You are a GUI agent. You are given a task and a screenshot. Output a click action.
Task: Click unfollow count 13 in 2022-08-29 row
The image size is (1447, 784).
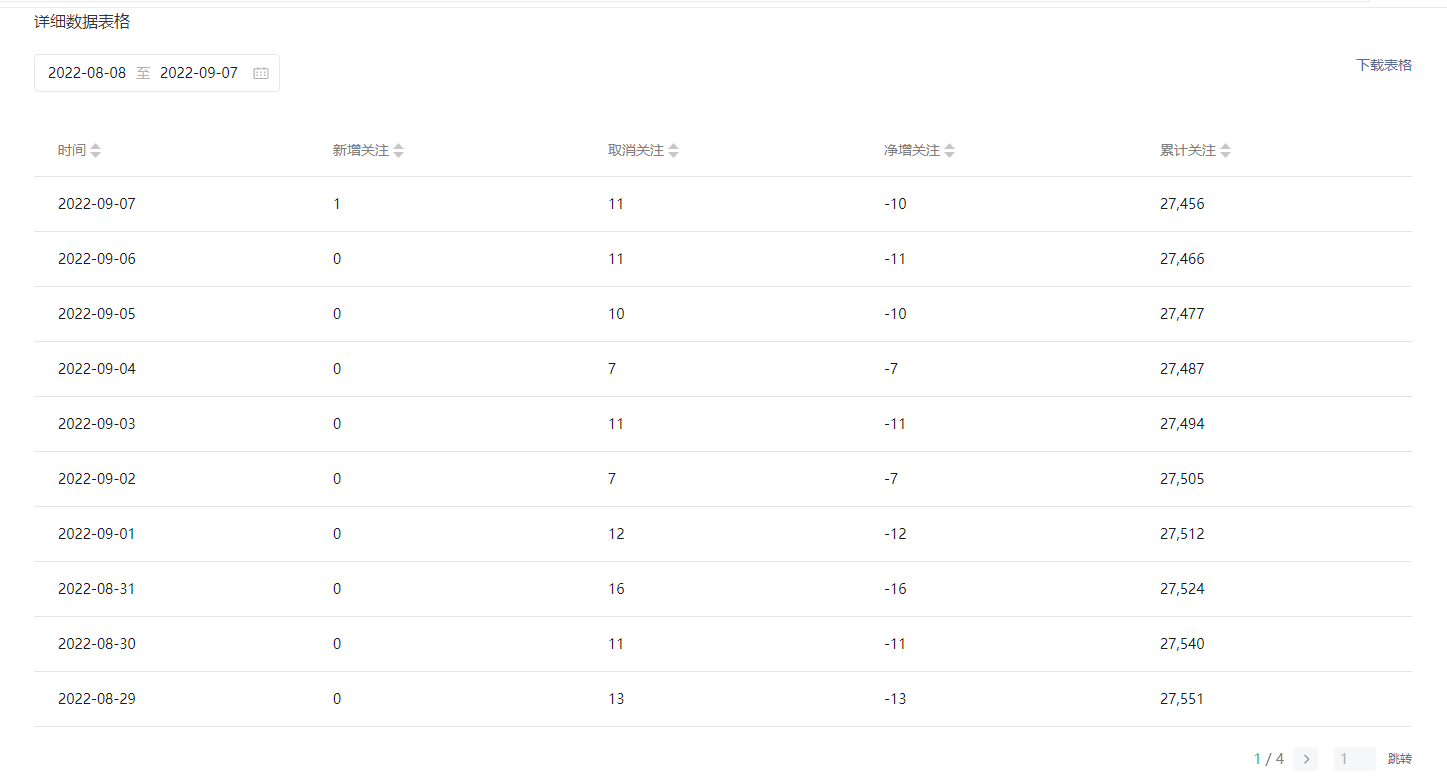click(x=616, y=699)
